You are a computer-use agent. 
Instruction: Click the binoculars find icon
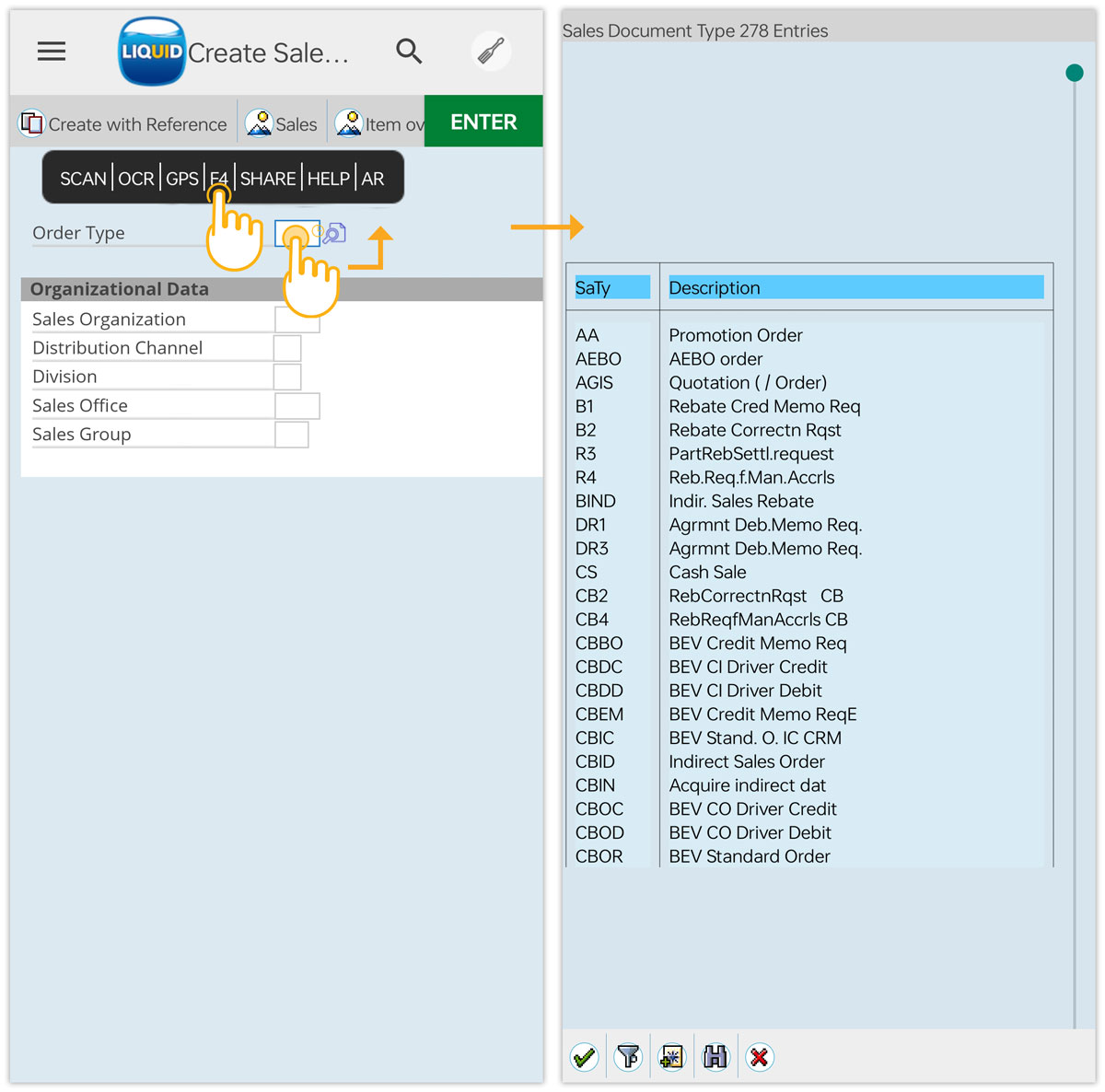(715, 1057)
